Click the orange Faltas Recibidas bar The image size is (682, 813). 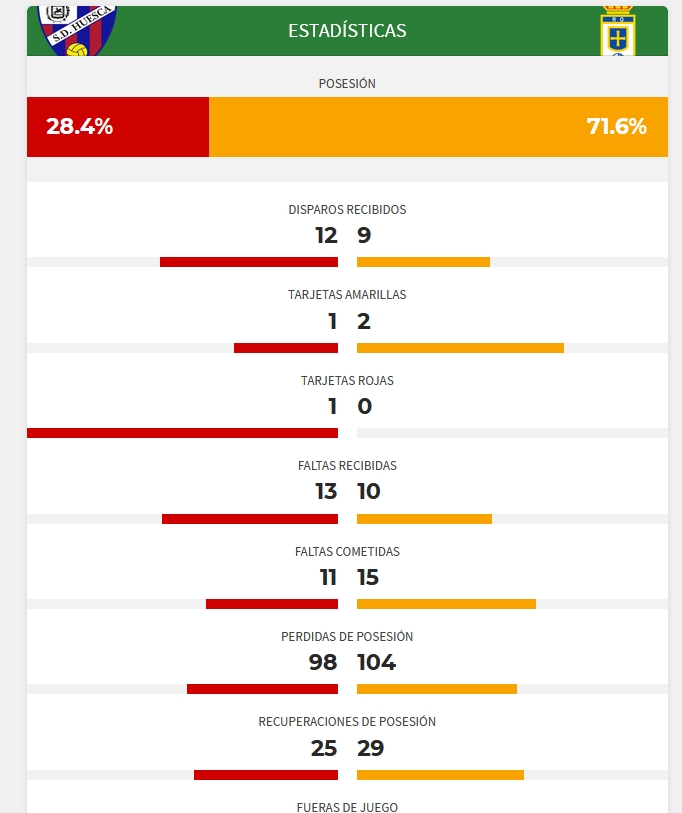424,519
